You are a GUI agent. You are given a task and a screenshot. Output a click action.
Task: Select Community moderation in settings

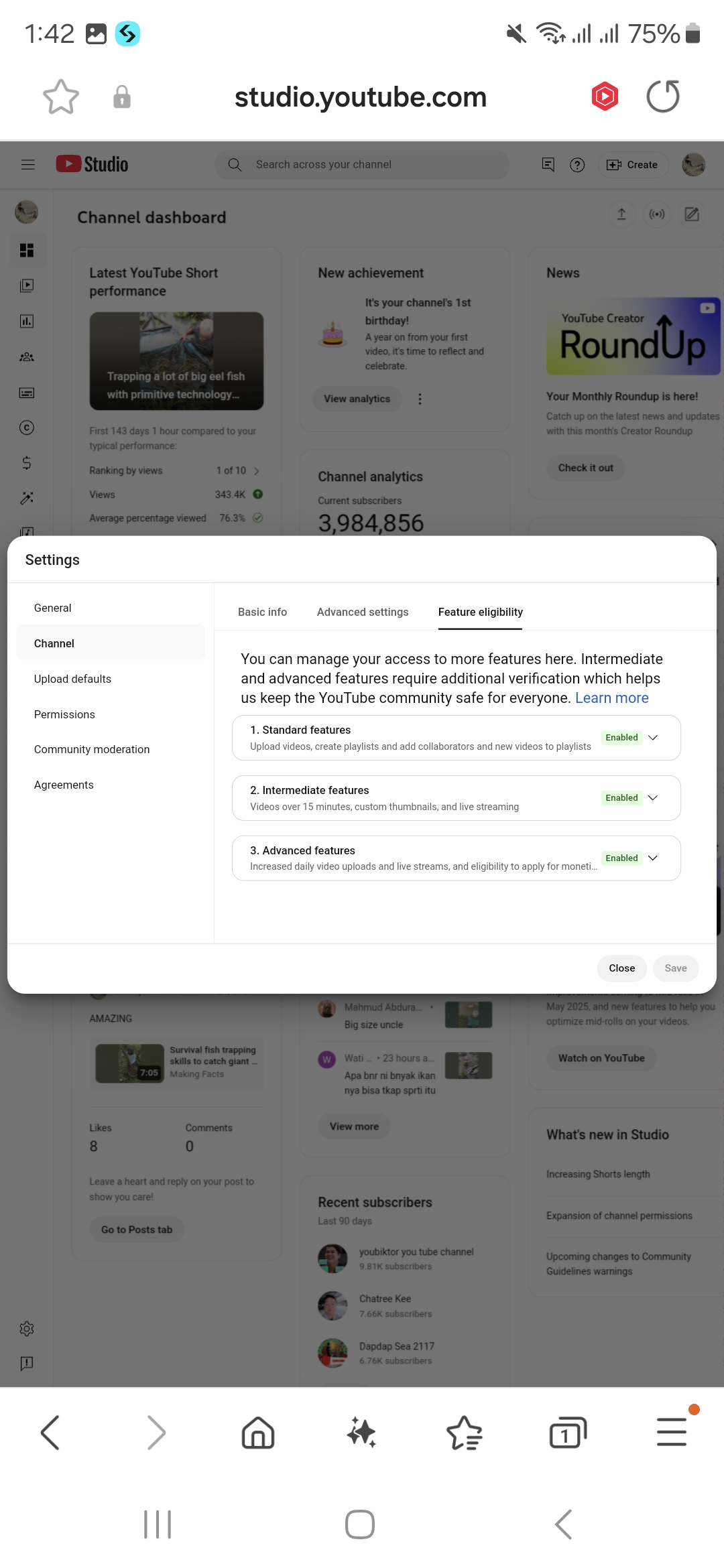click(111, 749)
